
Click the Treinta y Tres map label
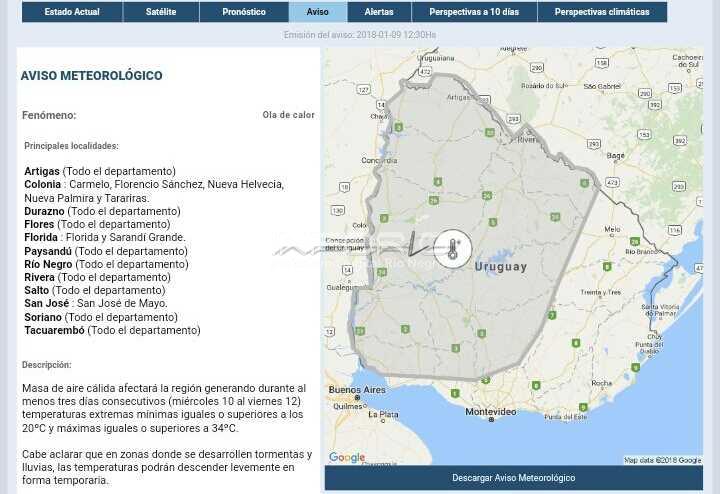(600, 291)
